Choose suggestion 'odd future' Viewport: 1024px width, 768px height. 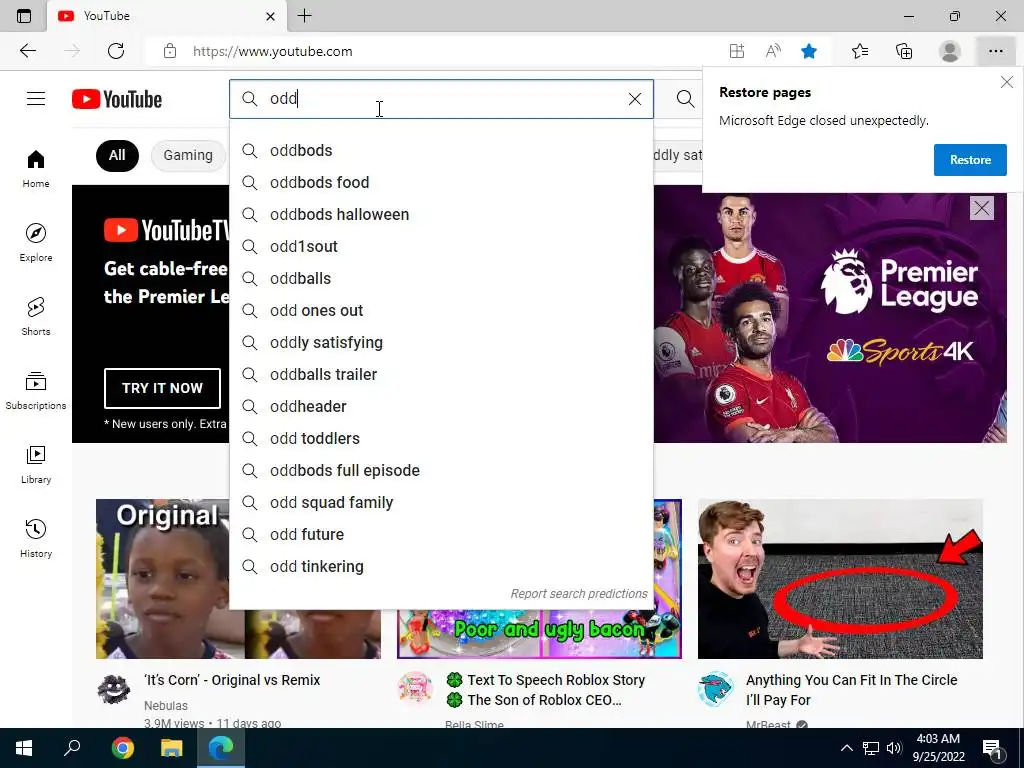[x=441, y=534]
